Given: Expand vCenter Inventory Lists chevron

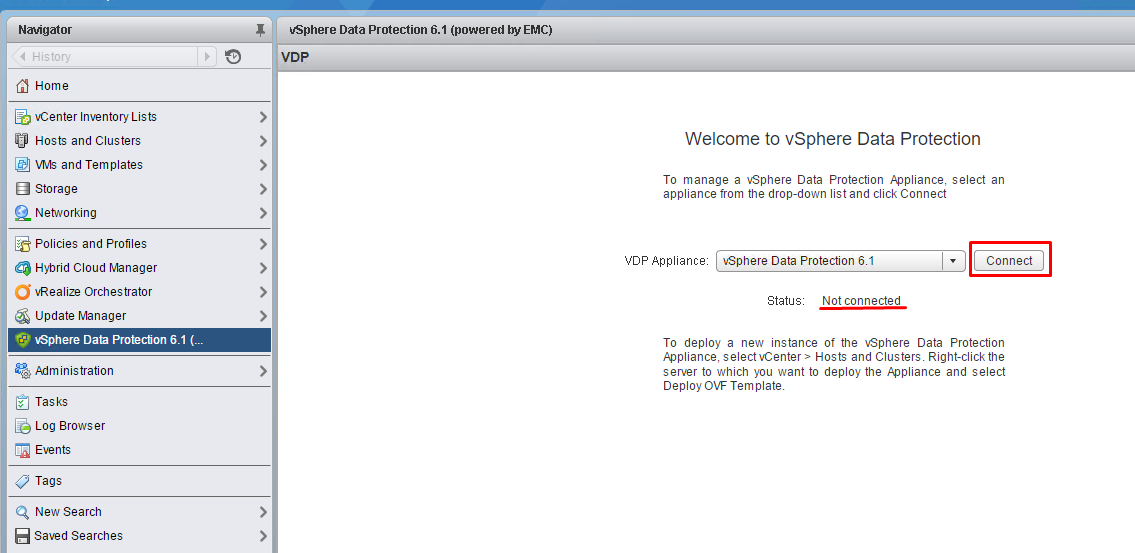Looking at the screenshot, I should [x=263, y=117].
